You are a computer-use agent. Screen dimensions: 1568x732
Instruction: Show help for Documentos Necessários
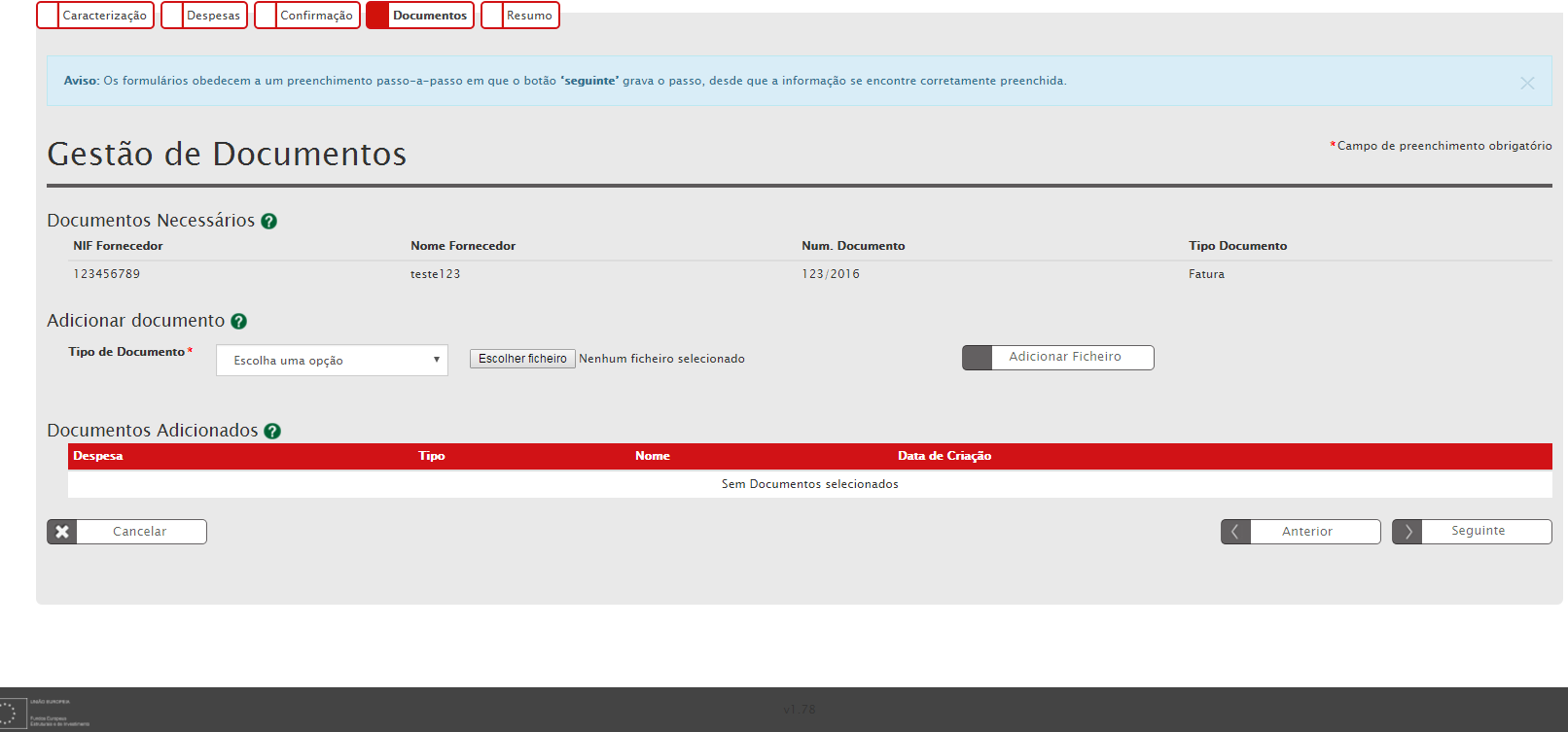click(x=269, y=222)
